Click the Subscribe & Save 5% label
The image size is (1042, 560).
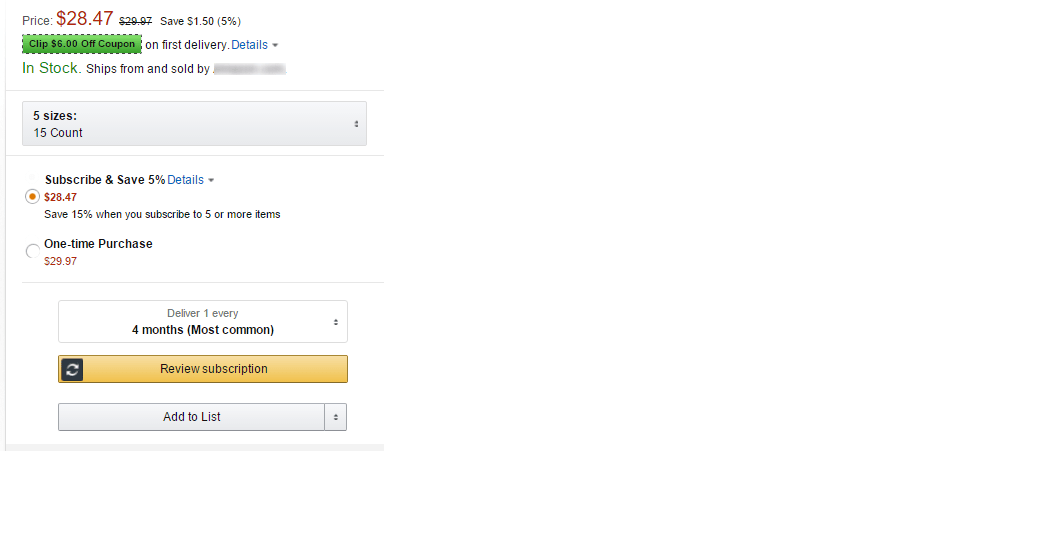point(105,180)
